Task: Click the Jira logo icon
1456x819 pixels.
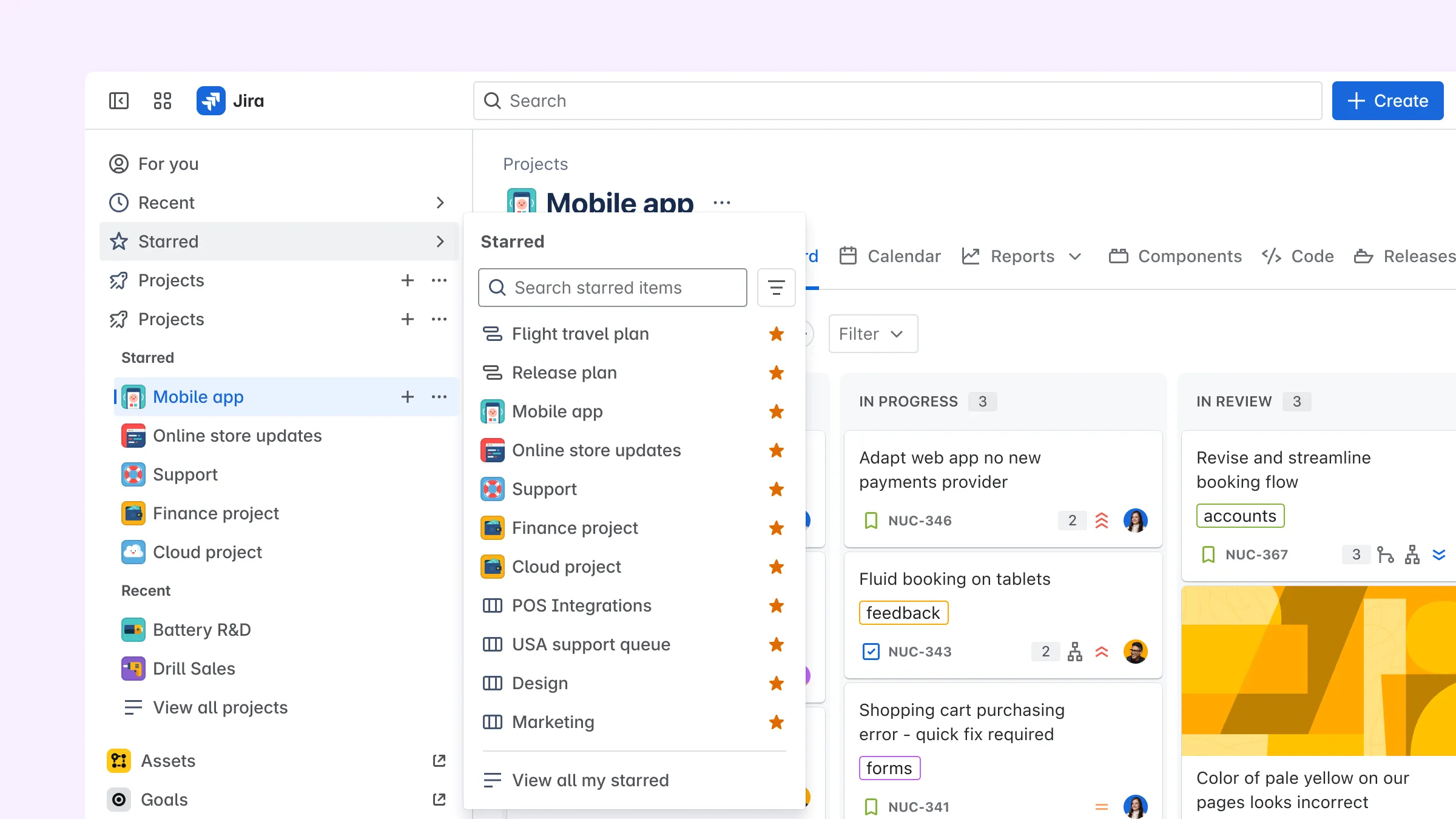Action: [211, 100]
